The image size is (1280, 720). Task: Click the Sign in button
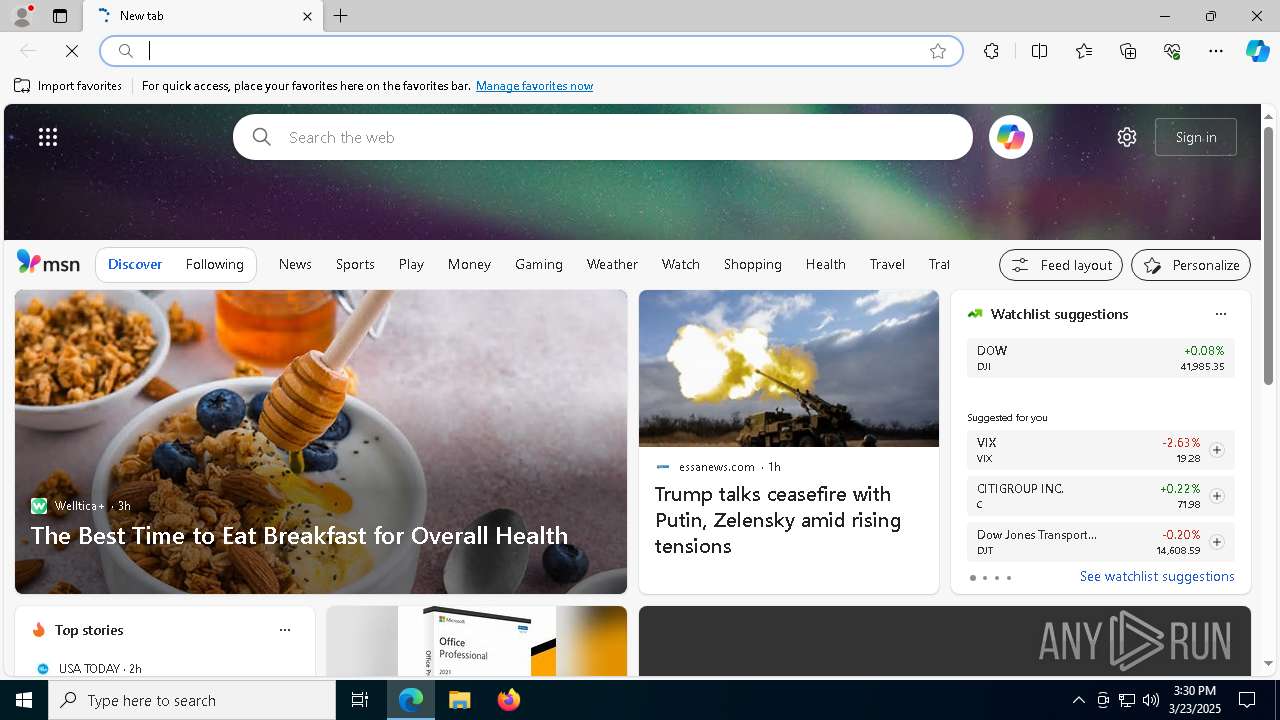(1196, 137)
